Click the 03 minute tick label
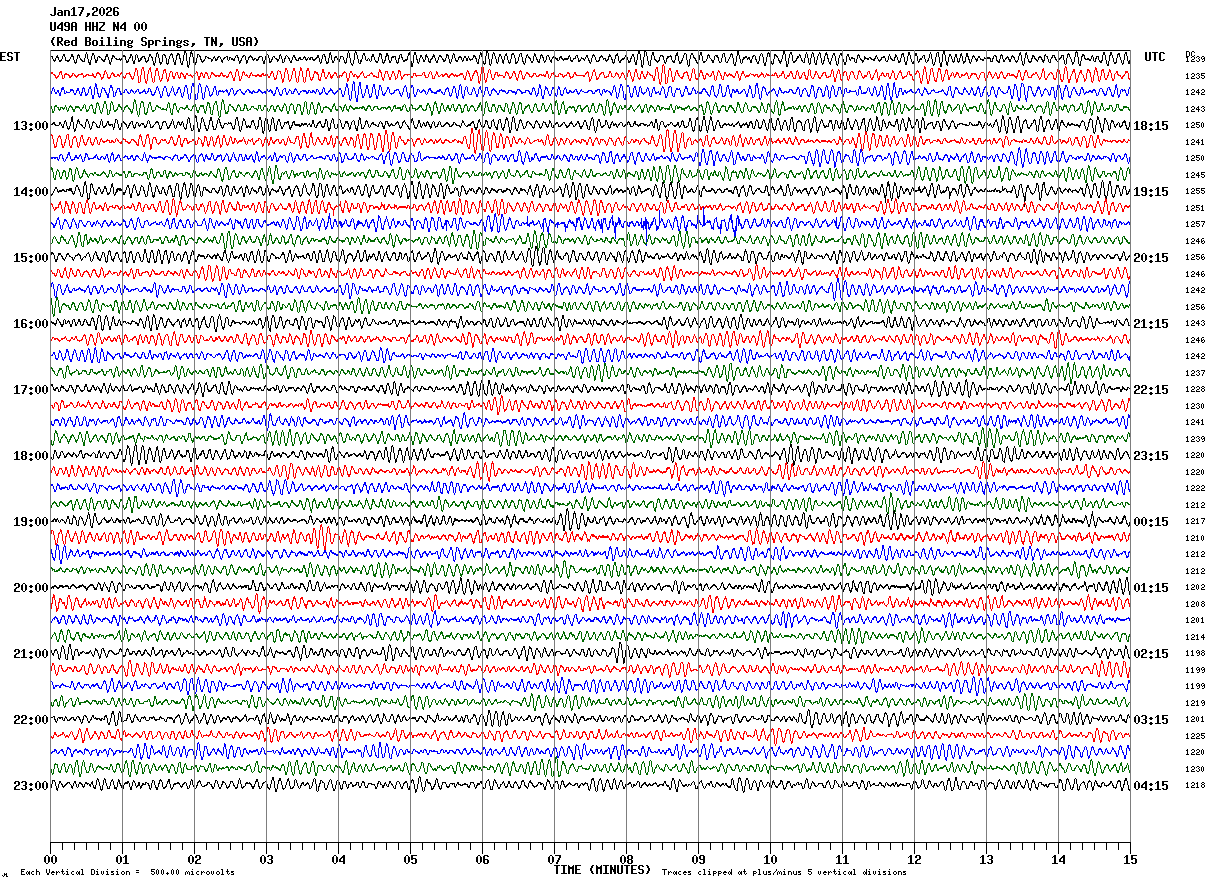1210x886 pixels. pos(266,859)
